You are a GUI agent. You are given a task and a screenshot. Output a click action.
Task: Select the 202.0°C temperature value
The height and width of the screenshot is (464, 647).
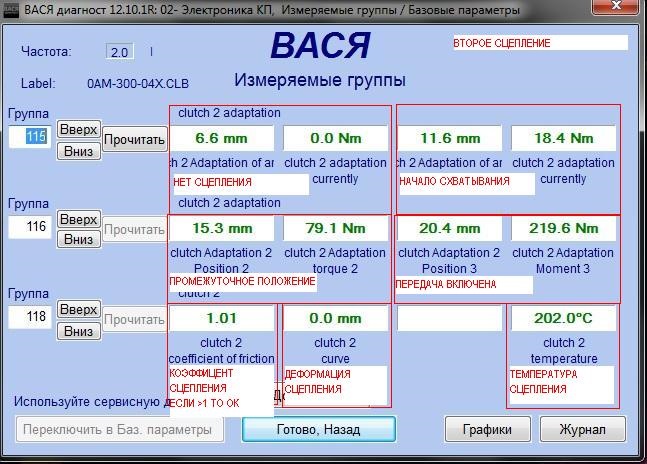pyautogui.click(x=564, y=318)
